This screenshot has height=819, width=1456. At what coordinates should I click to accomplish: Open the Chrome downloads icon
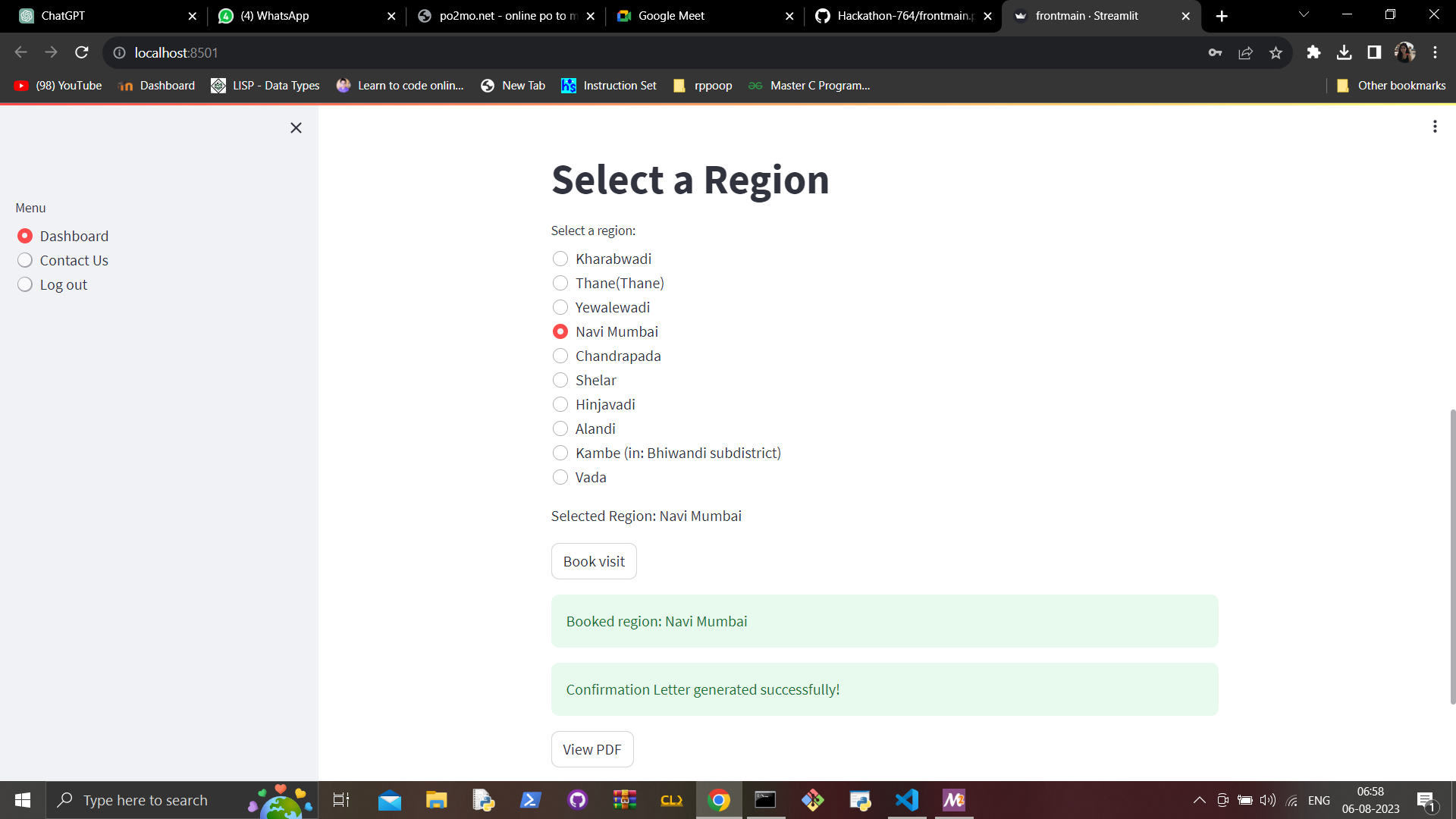[x=1344, y=52]
